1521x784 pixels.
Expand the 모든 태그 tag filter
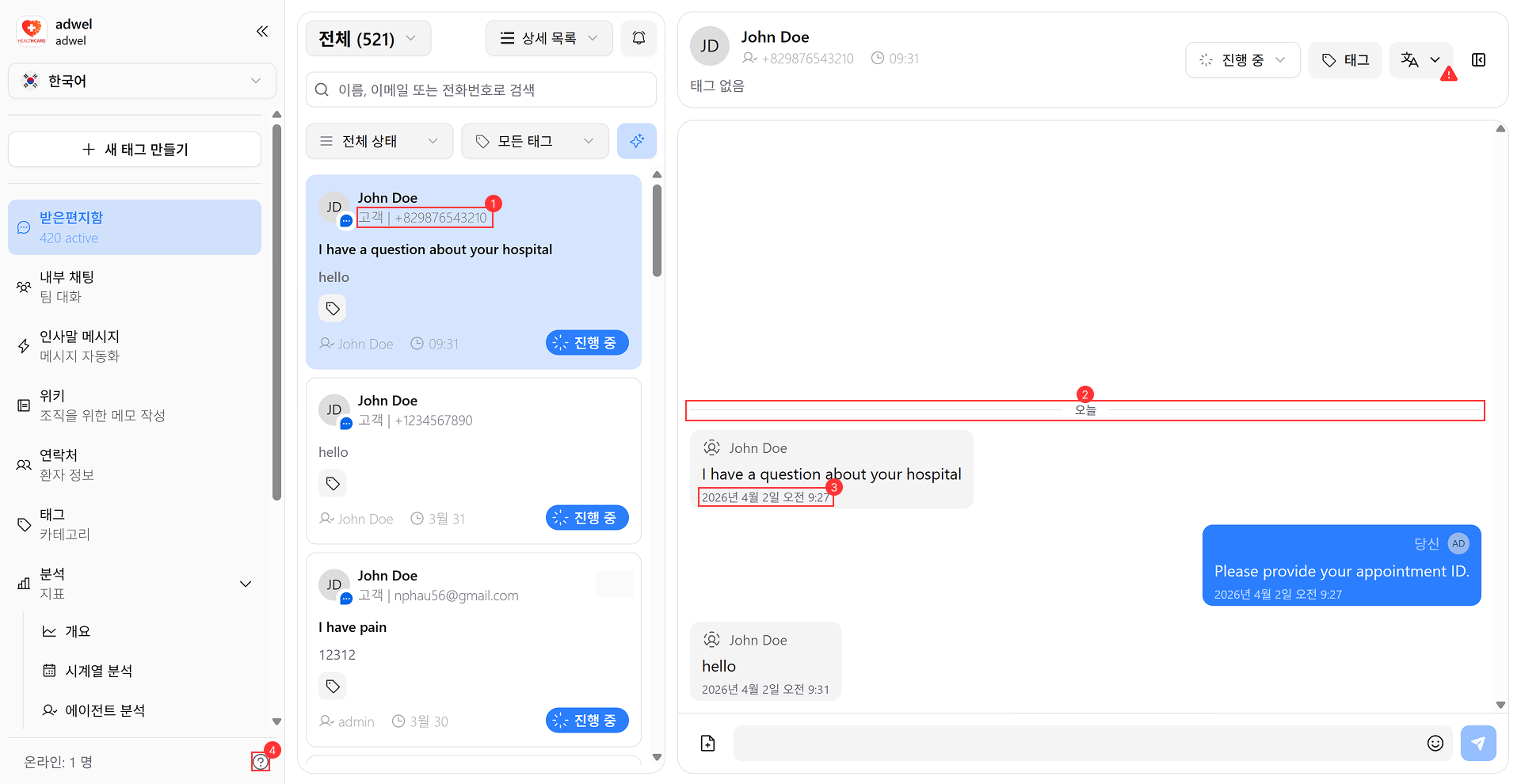535,141
